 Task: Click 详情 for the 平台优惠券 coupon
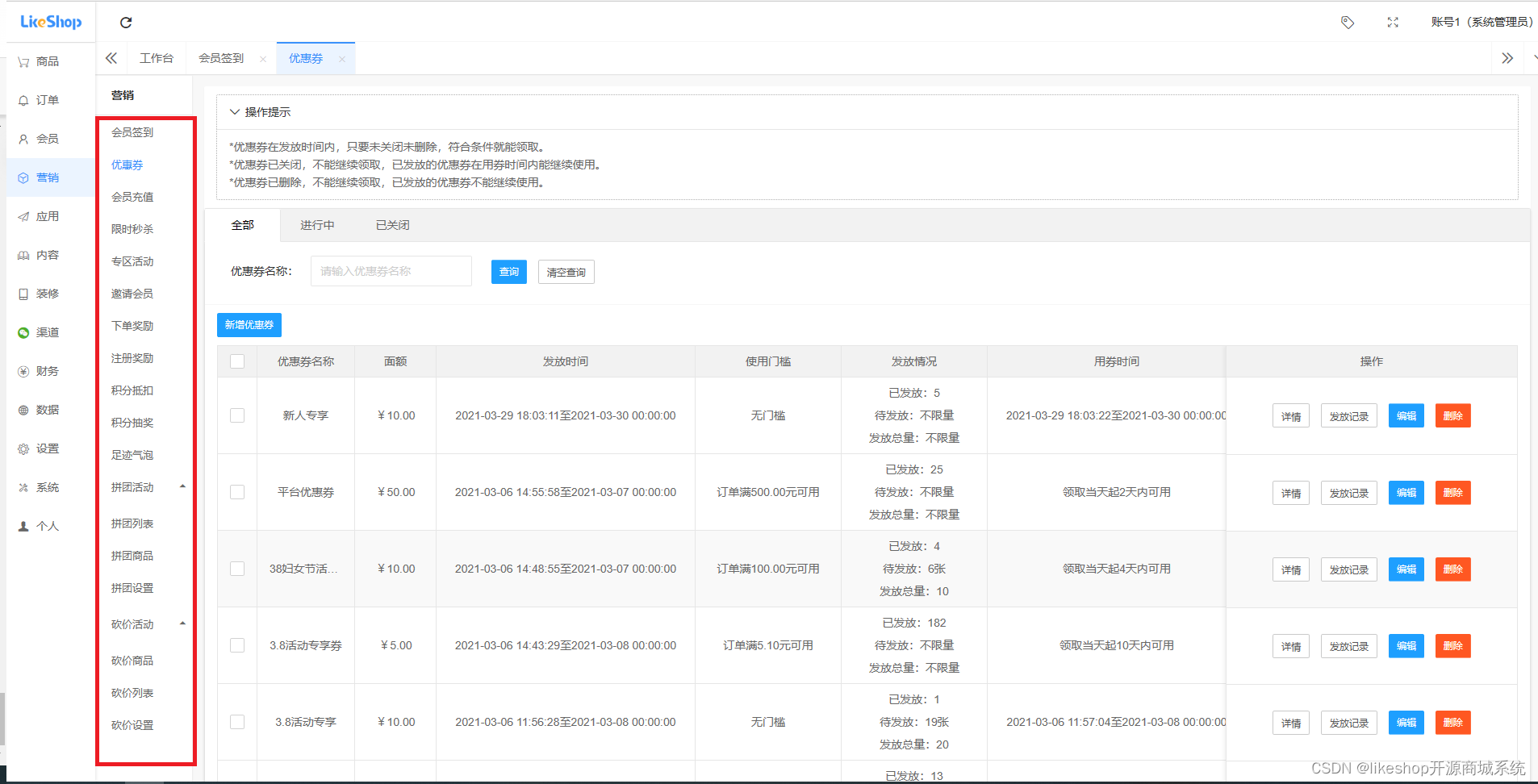click(x=1291, y=493)
